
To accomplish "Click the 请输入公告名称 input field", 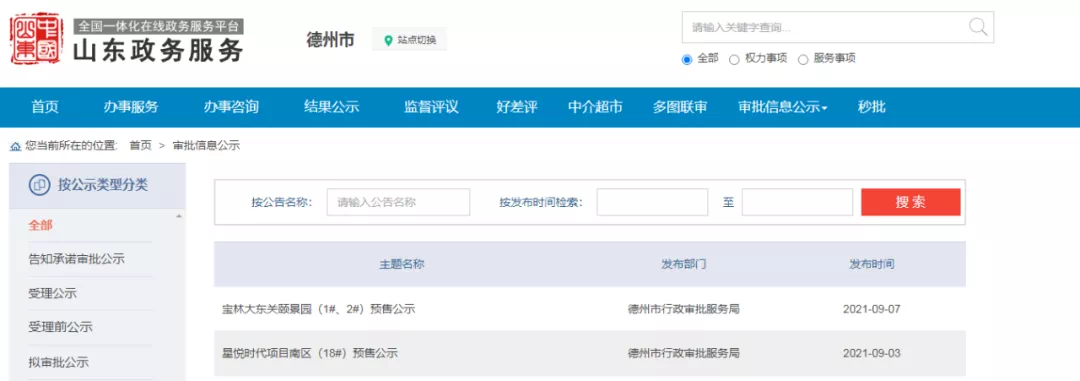I will pos(398,203).
